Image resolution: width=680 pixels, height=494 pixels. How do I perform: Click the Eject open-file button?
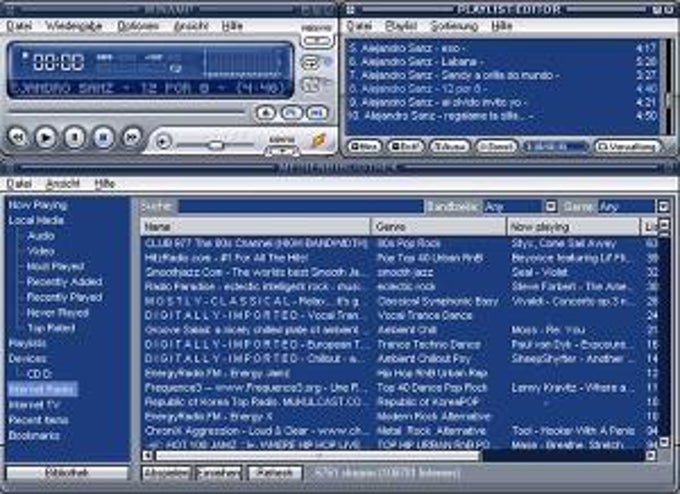point(266,113)
